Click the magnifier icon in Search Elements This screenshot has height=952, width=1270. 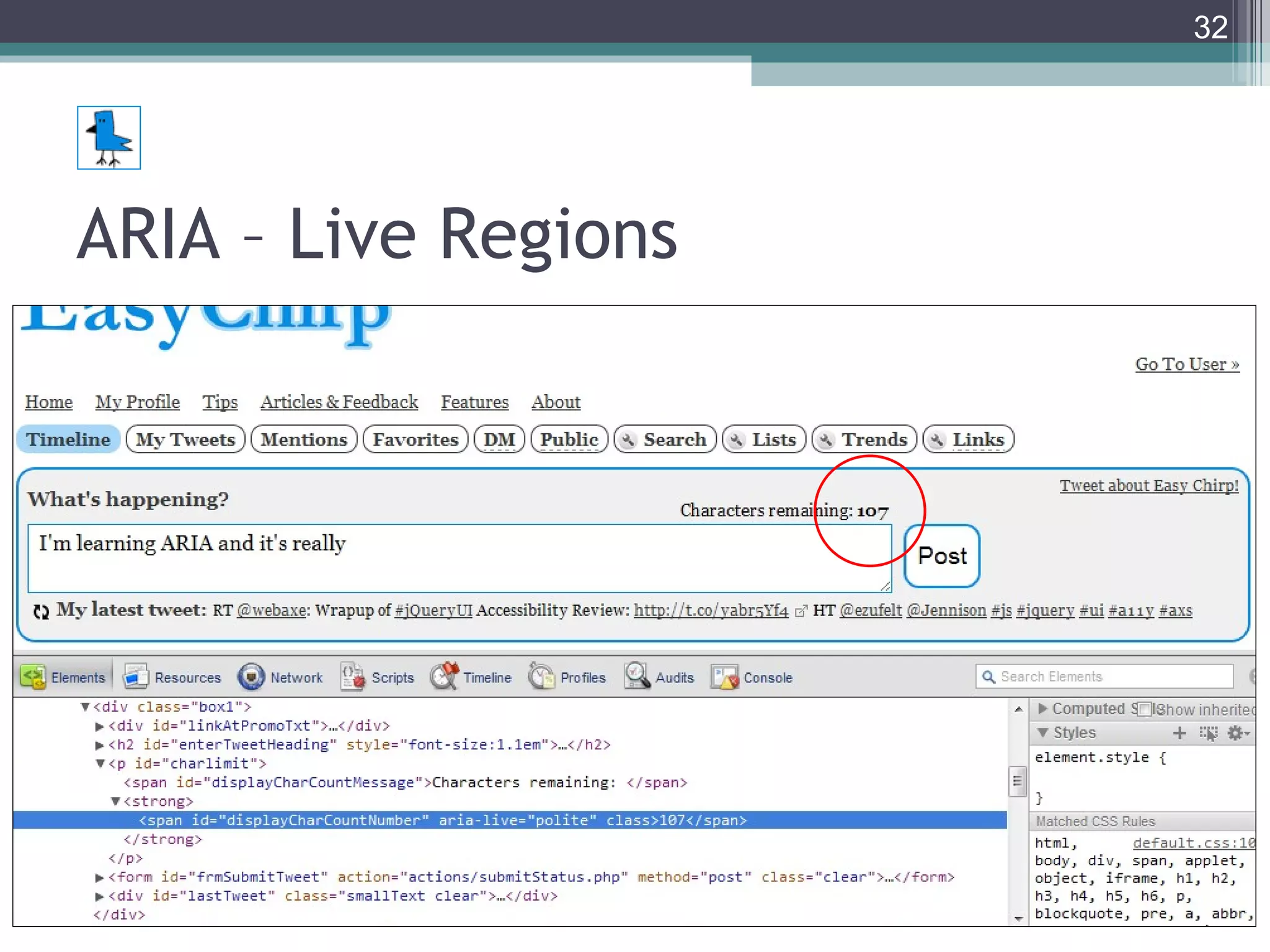point(988,677)
